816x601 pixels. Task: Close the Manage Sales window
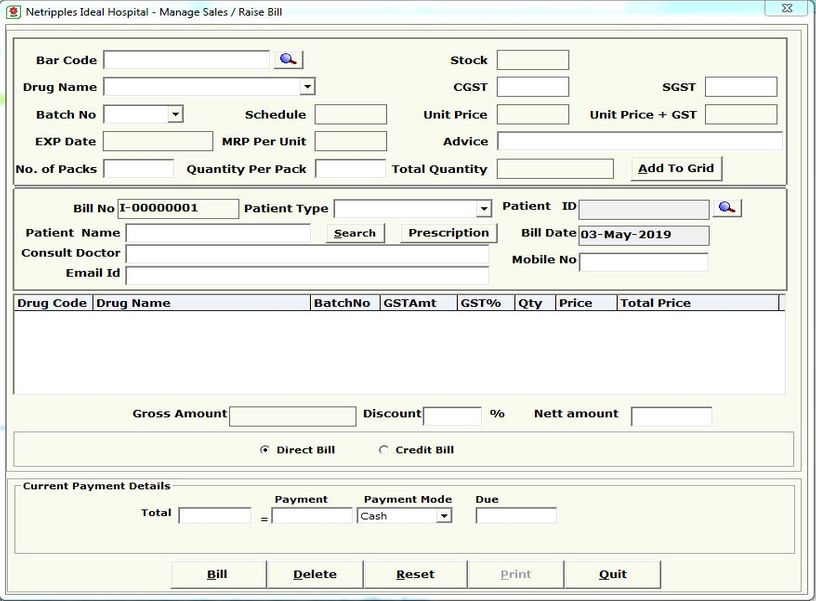pyautogui.click(x=787, y=8)
